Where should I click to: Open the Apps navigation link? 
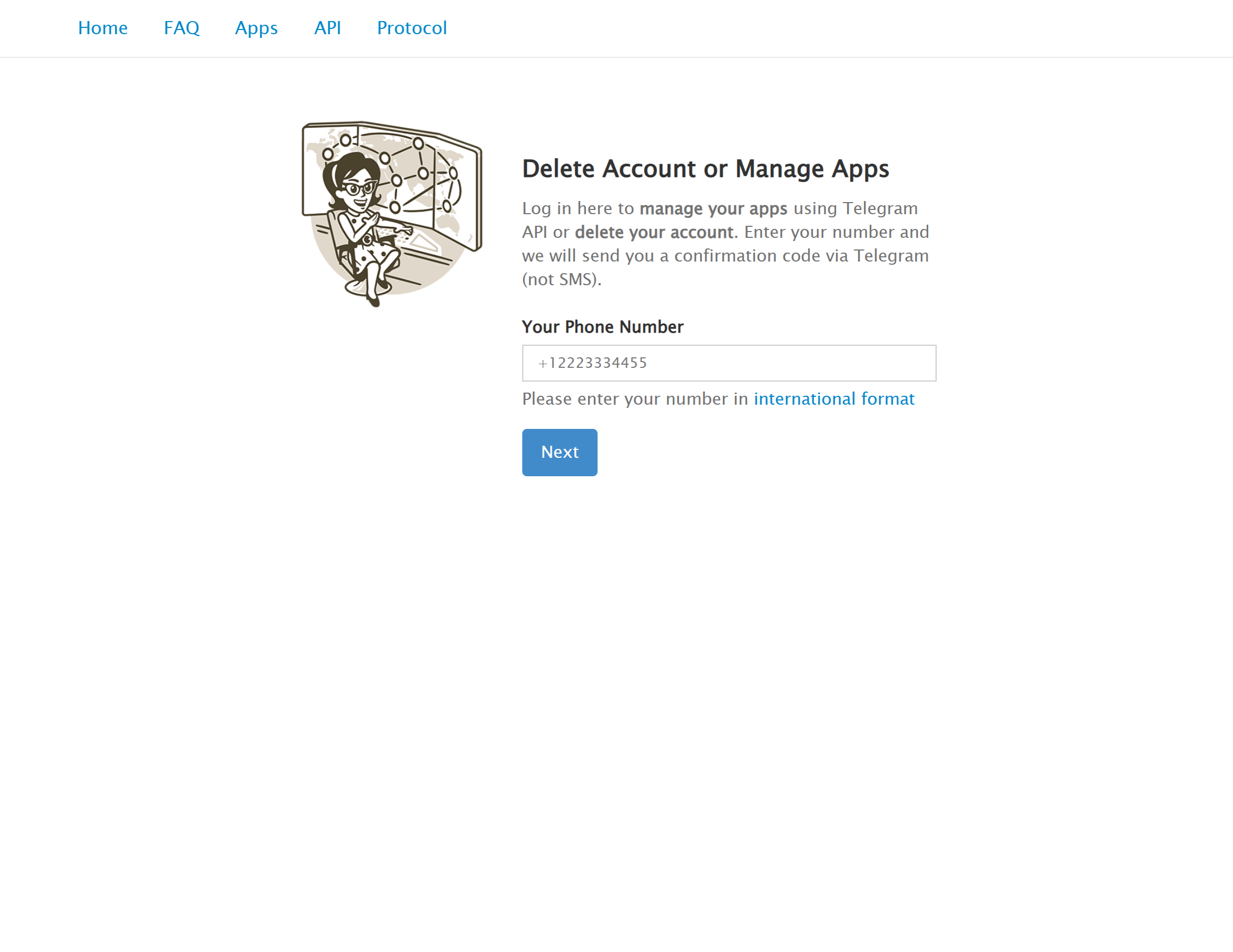point(256,28)
